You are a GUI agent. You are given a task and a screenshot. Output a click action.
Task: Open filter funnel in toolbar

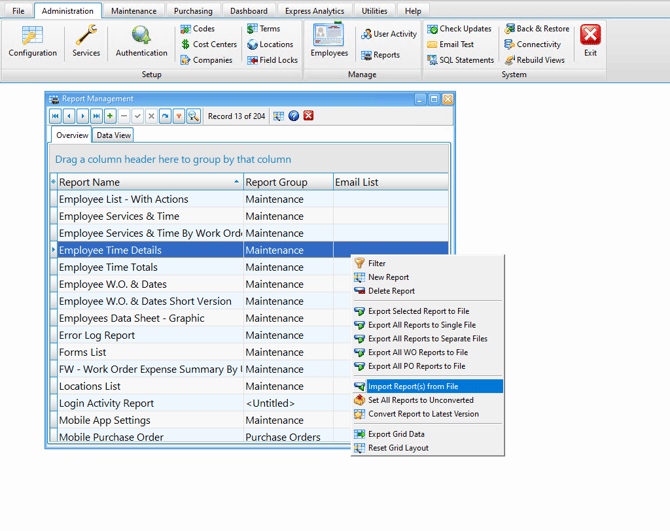[179, 116]
